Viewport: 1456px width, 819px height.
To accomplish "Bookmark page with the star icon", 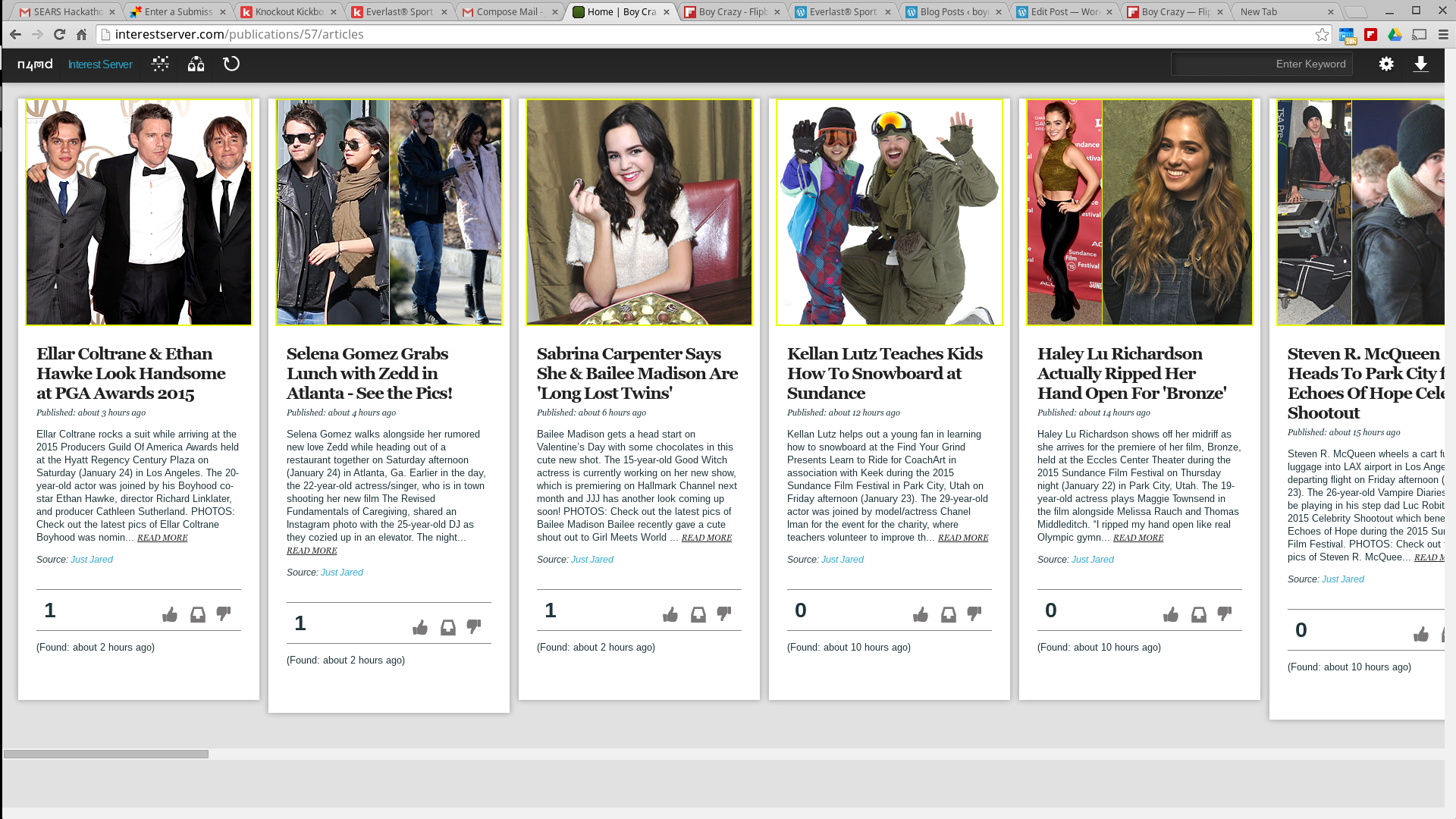I will (1322, 35).
